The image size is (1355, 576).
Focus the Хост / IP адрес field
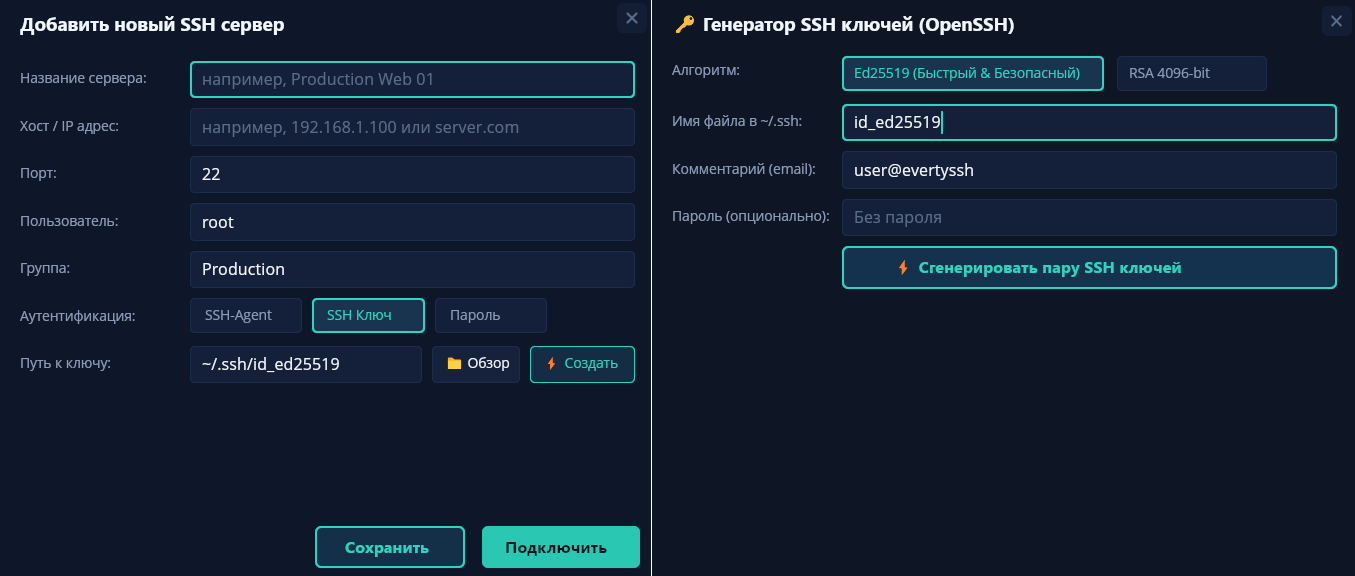pyautogui.click(x=412, y=127)
